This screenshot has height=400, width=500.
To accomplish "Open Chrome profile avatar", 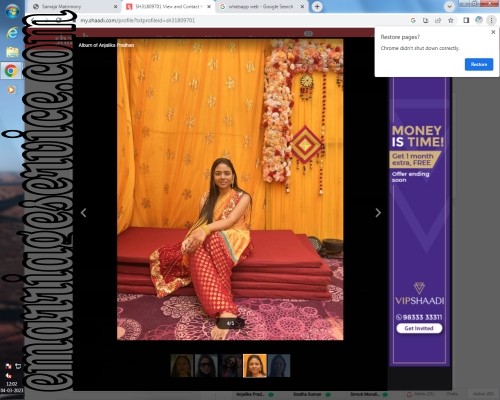I will 479,20.
